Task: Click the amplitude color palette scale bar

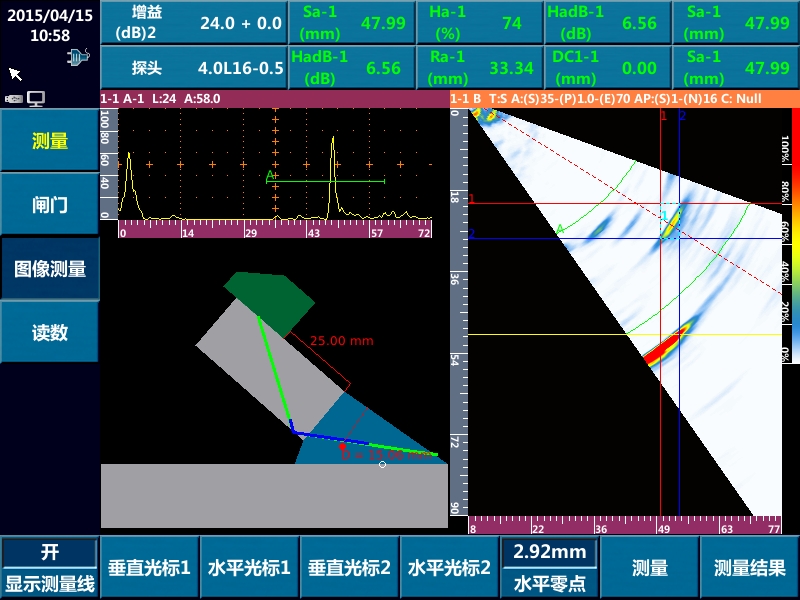Action: pyautogui.click(x=785, y=240)
